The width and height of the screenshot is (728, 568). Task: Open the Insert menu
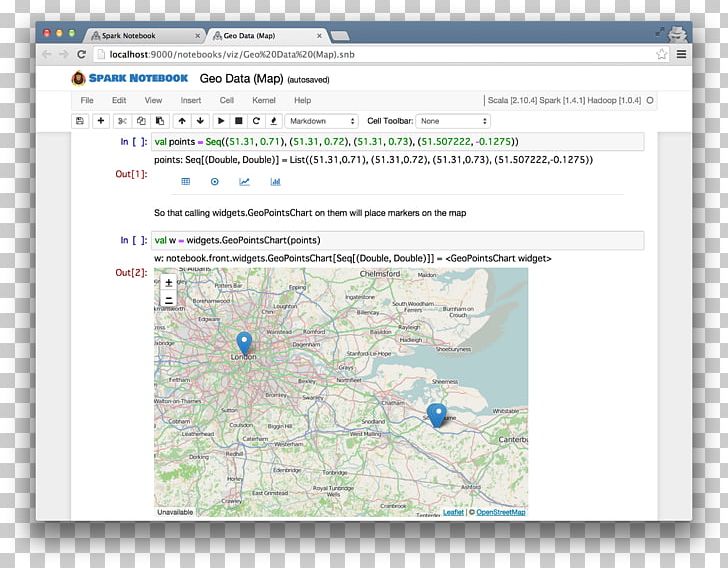click(x=191, y=100)
